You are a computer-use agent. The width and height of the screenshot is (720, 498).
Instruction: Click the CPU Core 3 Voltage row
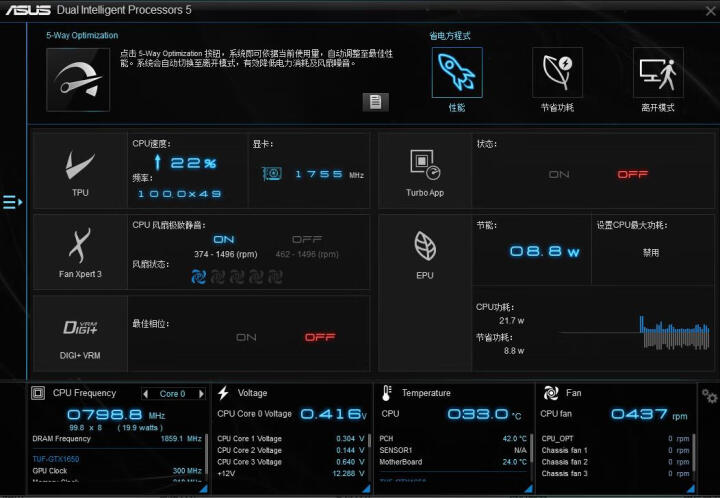(x=291, y=462)
